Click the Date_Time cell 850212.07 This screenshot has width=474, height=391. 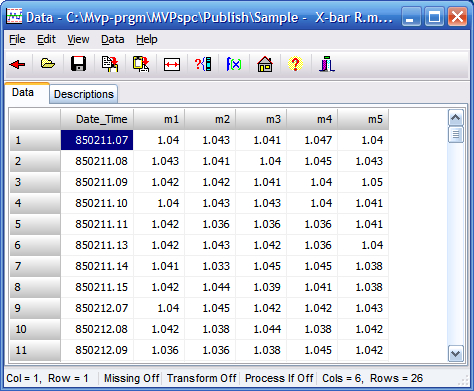(x=97, y=308)
